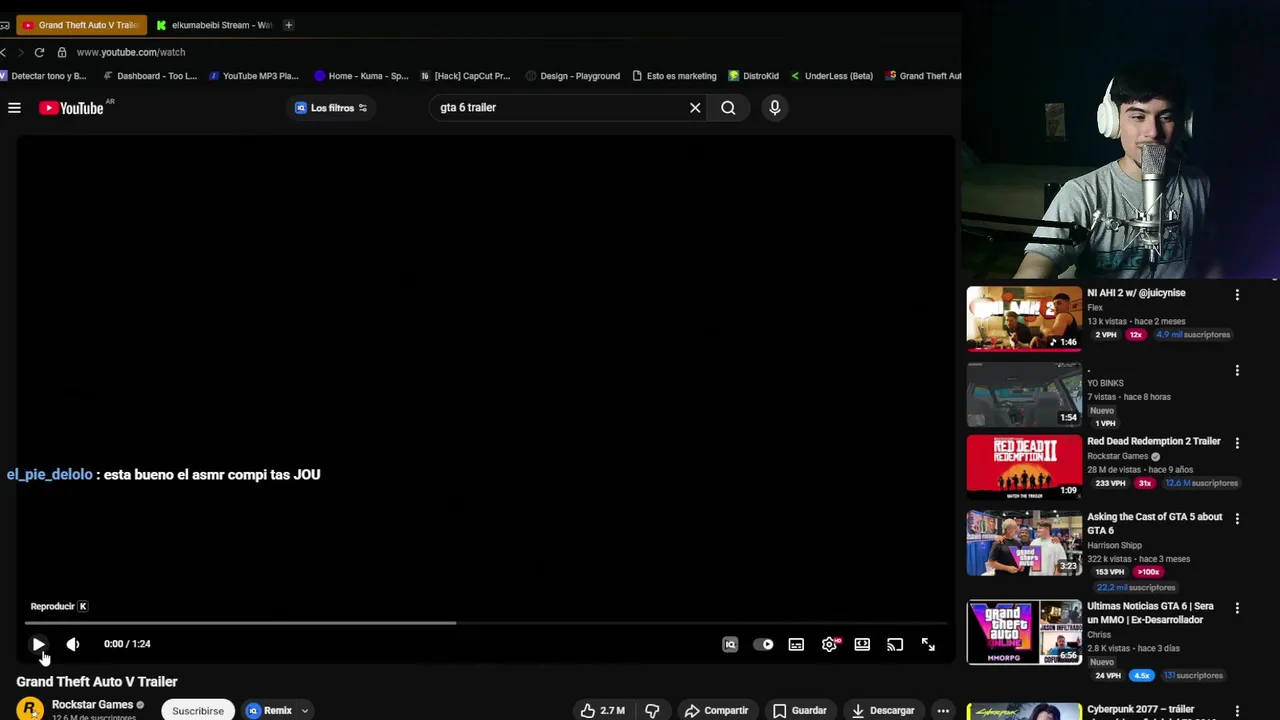Open Rockstar Games channel name link
1280x720 pixels.
[x=92, y=705]
